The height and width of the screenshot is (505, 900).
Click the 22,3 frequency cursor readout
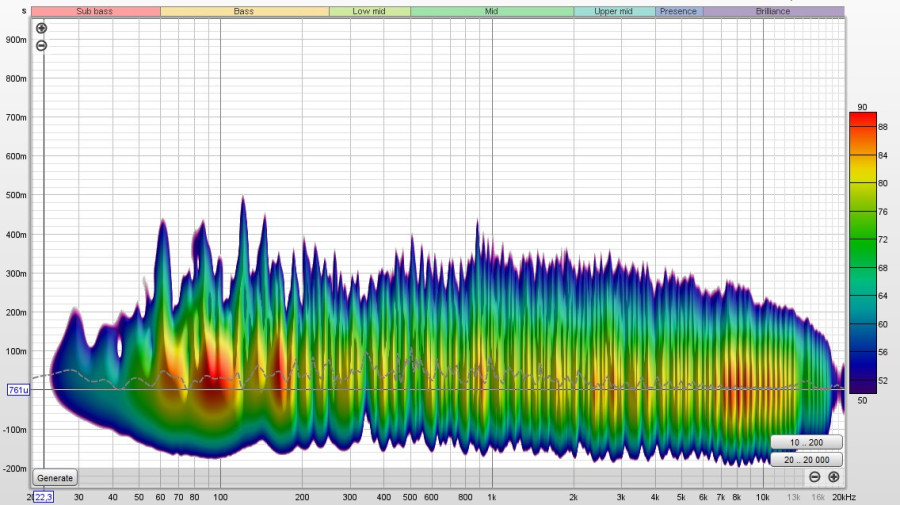pyautogui.click(x=44, y=497)
